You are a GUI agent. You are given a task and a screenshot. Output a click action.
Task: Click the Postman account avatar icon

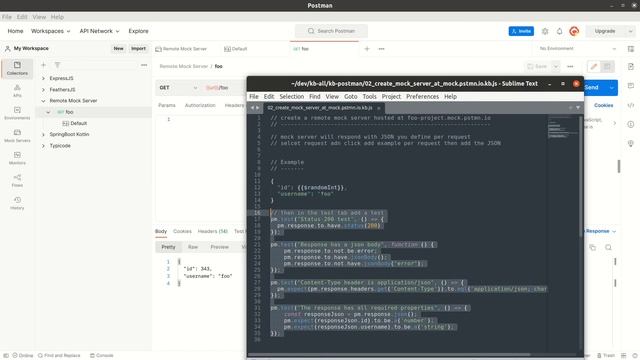(574, 31)
